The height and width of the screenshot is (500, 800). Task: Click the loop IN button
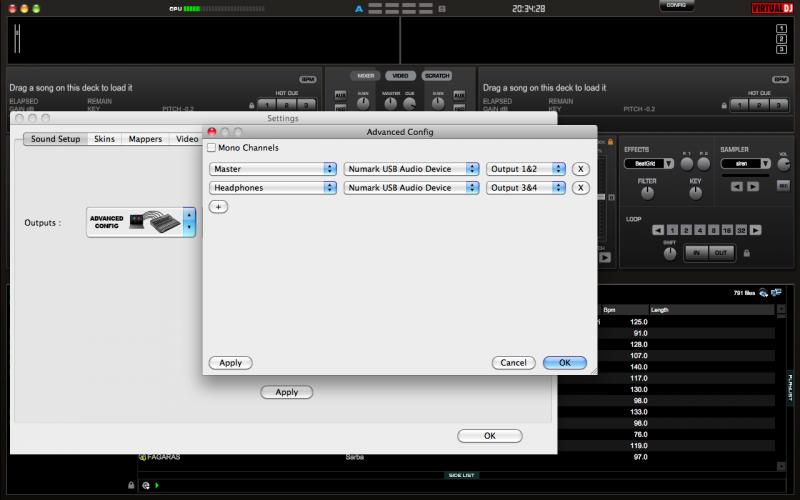(696, 254)
